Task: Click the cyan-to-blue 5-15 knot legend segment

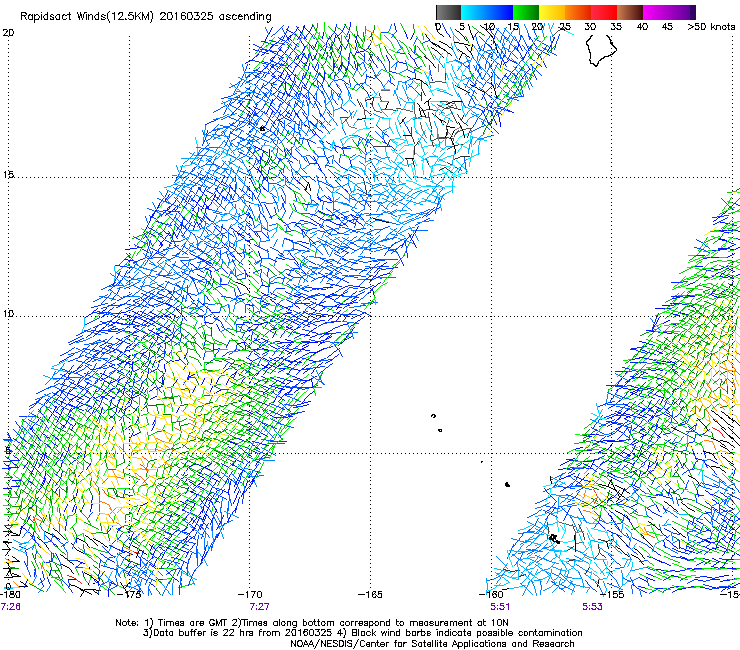Action: pyautogui.click(x=487, y=12)
